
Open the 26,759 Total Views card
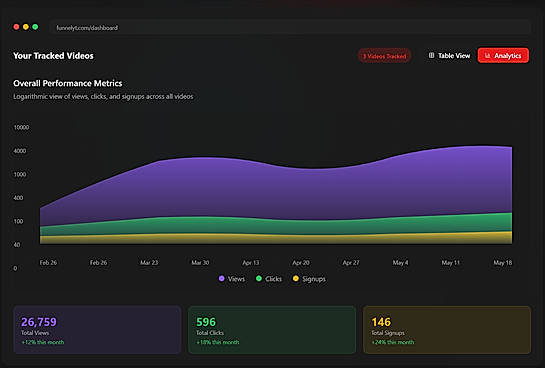coord(97,330)
